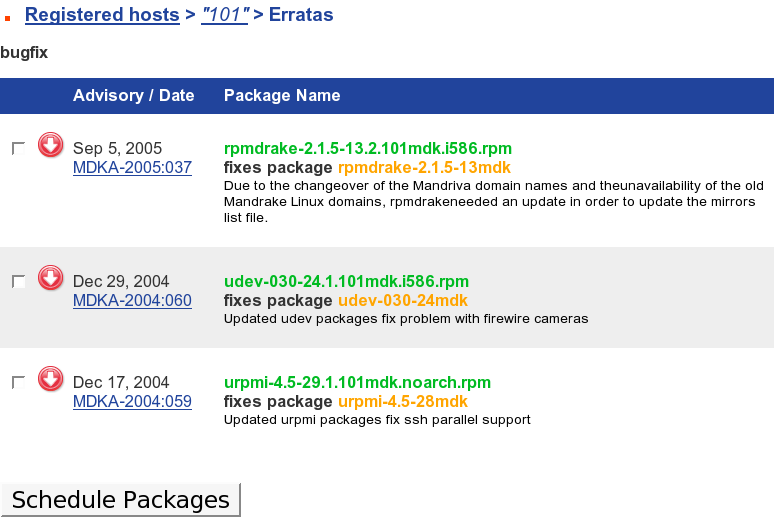Open Registered hosts breadcrumb link
Image resolution: width=774 pixels, height=522 pixels.
coord(102,15)
